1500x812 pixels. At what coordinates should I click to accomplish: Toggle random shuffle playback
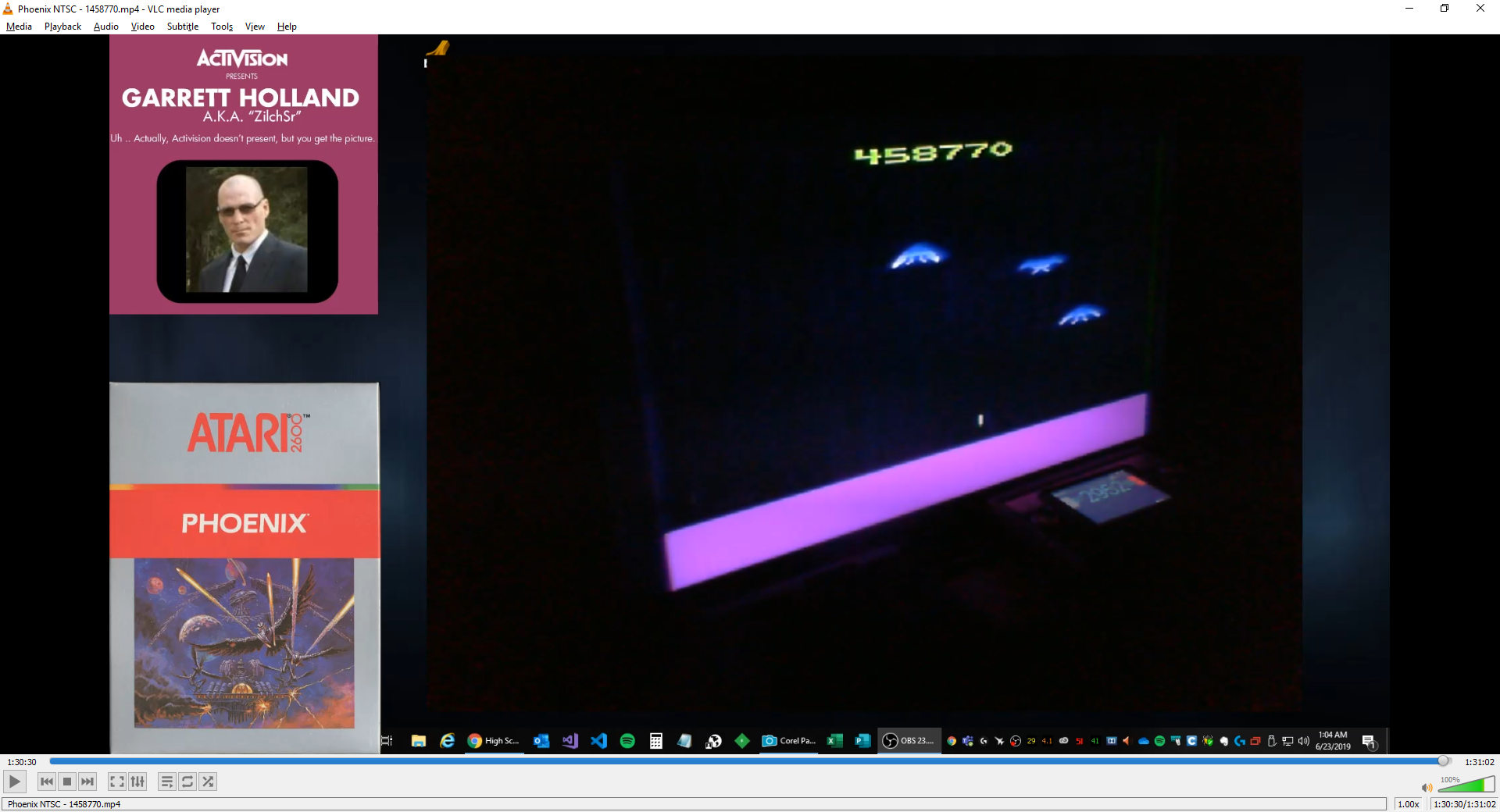pos(208,782)
